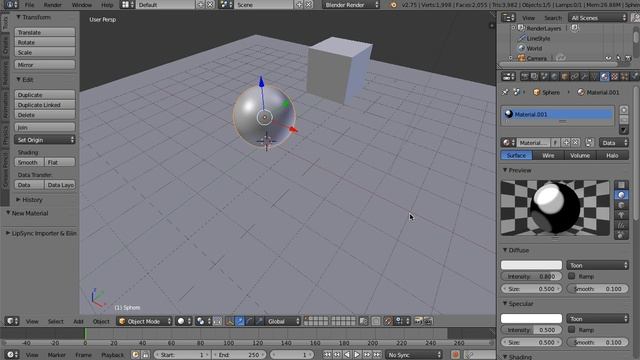Toggle the Specular Ramp checkbox
This screenshot has height=360, width=640.
click(572, 330)
